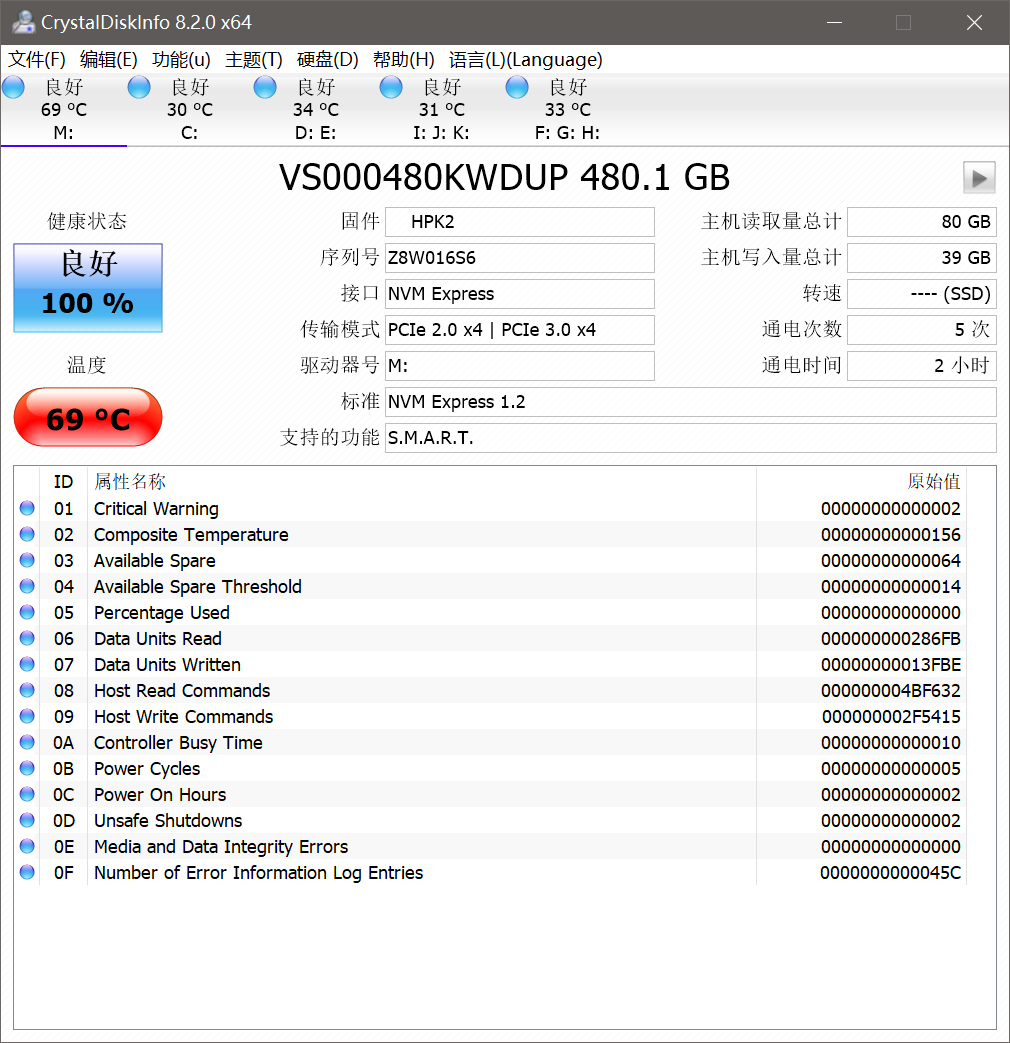The image size is (1010, 1043).
Task: Click the drive letter field M:
Action: pyautogui.click(x=520, y=366)
